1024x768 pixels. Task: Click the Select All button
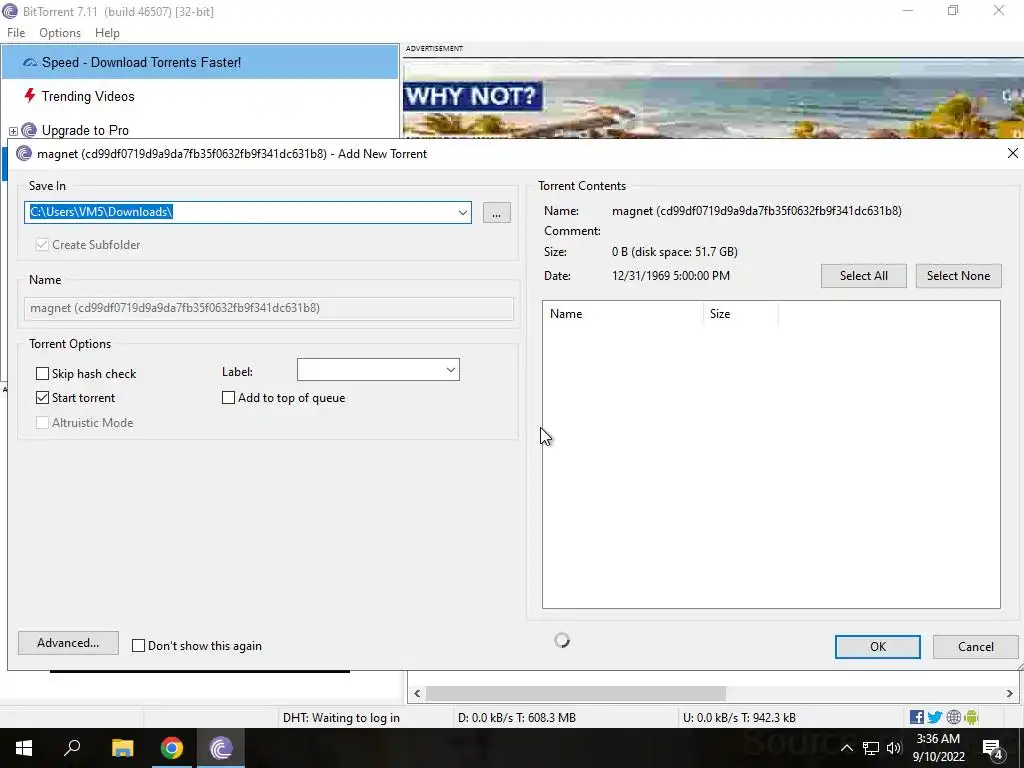[863, 276]
